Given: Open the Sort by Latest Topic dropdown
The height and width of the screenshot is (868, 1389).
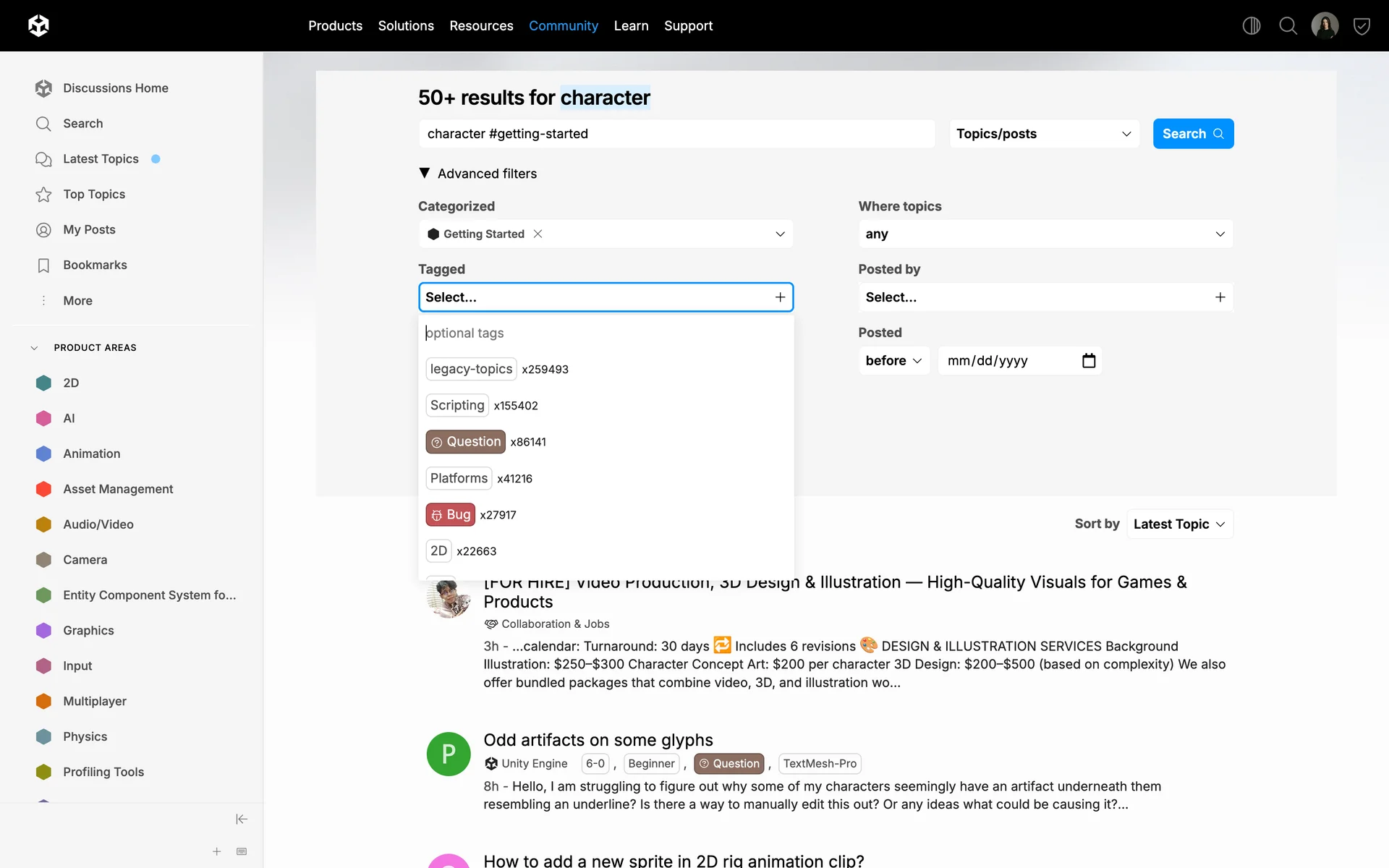Looking at the screenshot, I should (x=1179, y=524).
